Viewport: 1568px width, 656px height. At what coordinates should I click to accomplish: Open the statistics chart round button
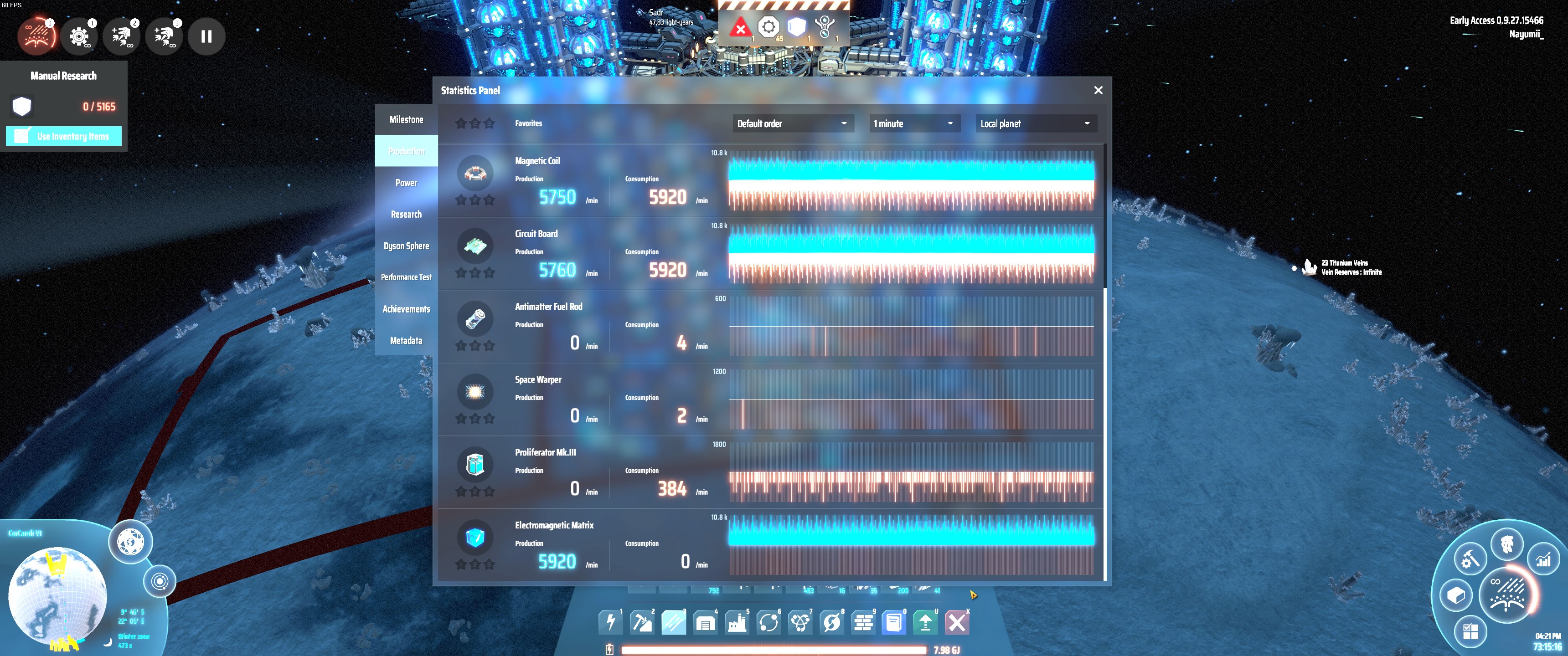tap(1543, 559)
